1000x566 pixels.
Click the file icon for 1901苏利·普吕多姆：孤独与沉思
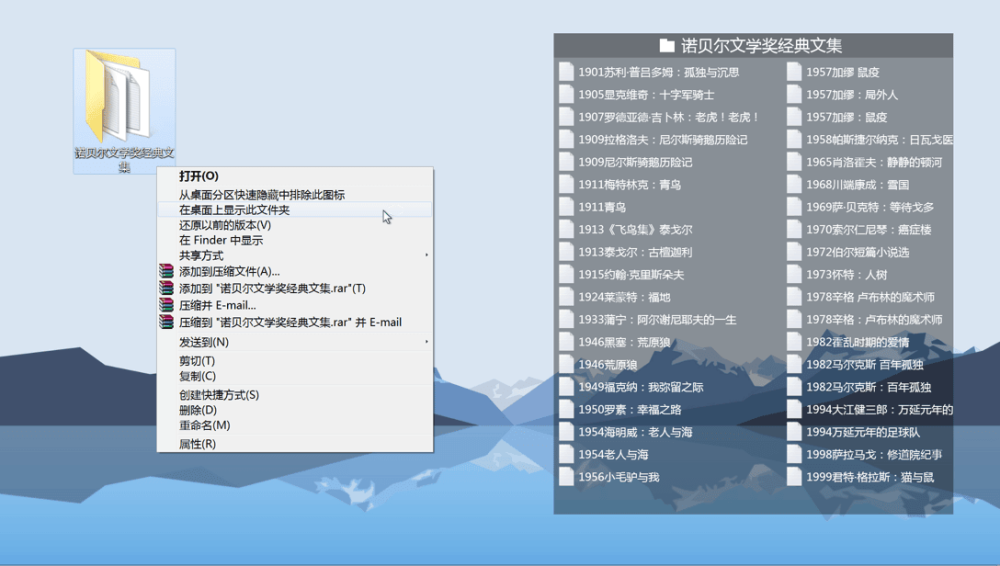coord(566,71)
